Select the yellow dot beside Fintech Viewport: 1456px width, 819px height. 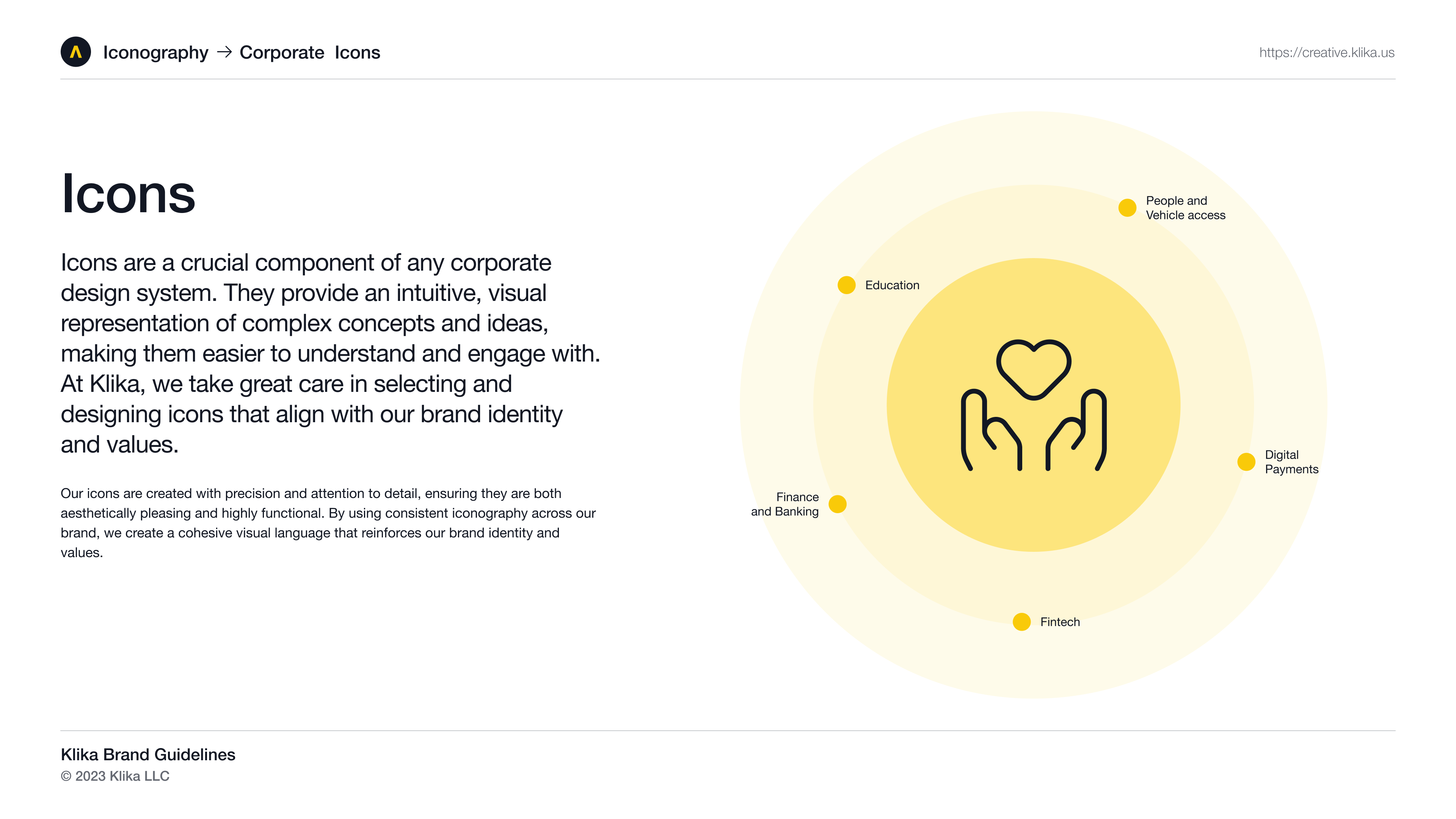coord(1021,622)
